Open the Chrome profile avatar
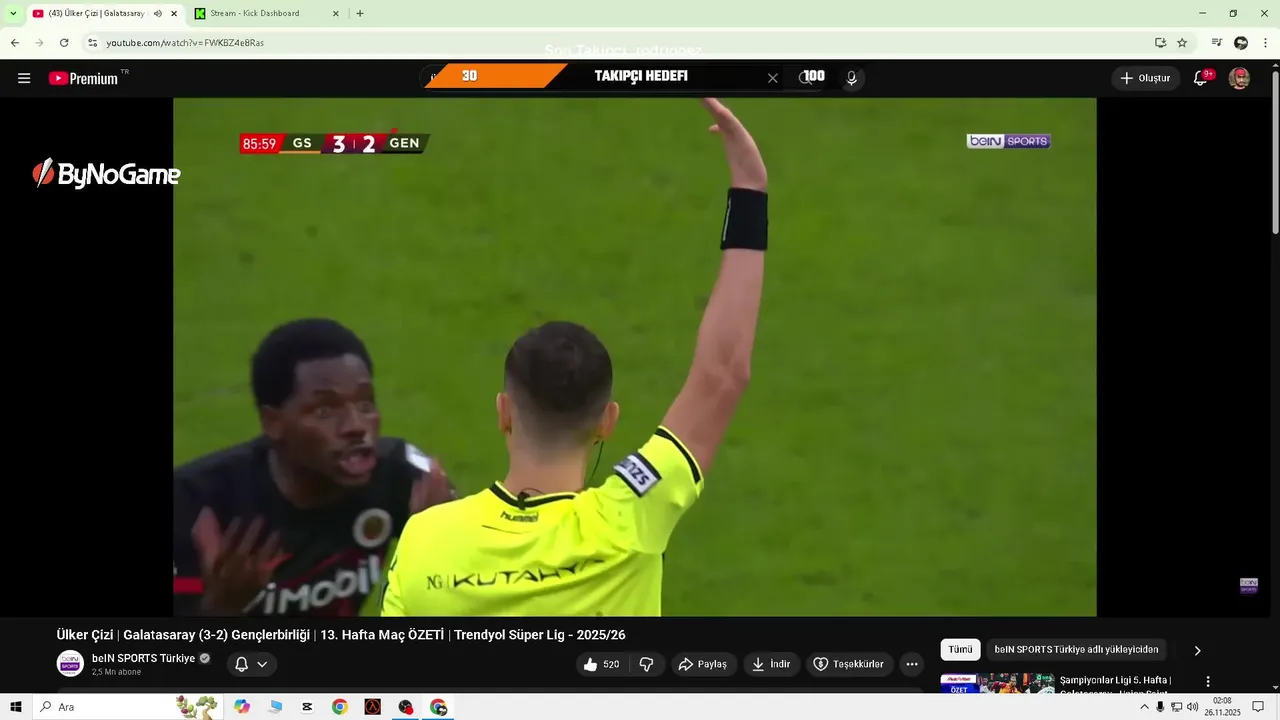The width and height of the screenshot is (1280, 720). pyautogui.click(x=1241, y=43)
